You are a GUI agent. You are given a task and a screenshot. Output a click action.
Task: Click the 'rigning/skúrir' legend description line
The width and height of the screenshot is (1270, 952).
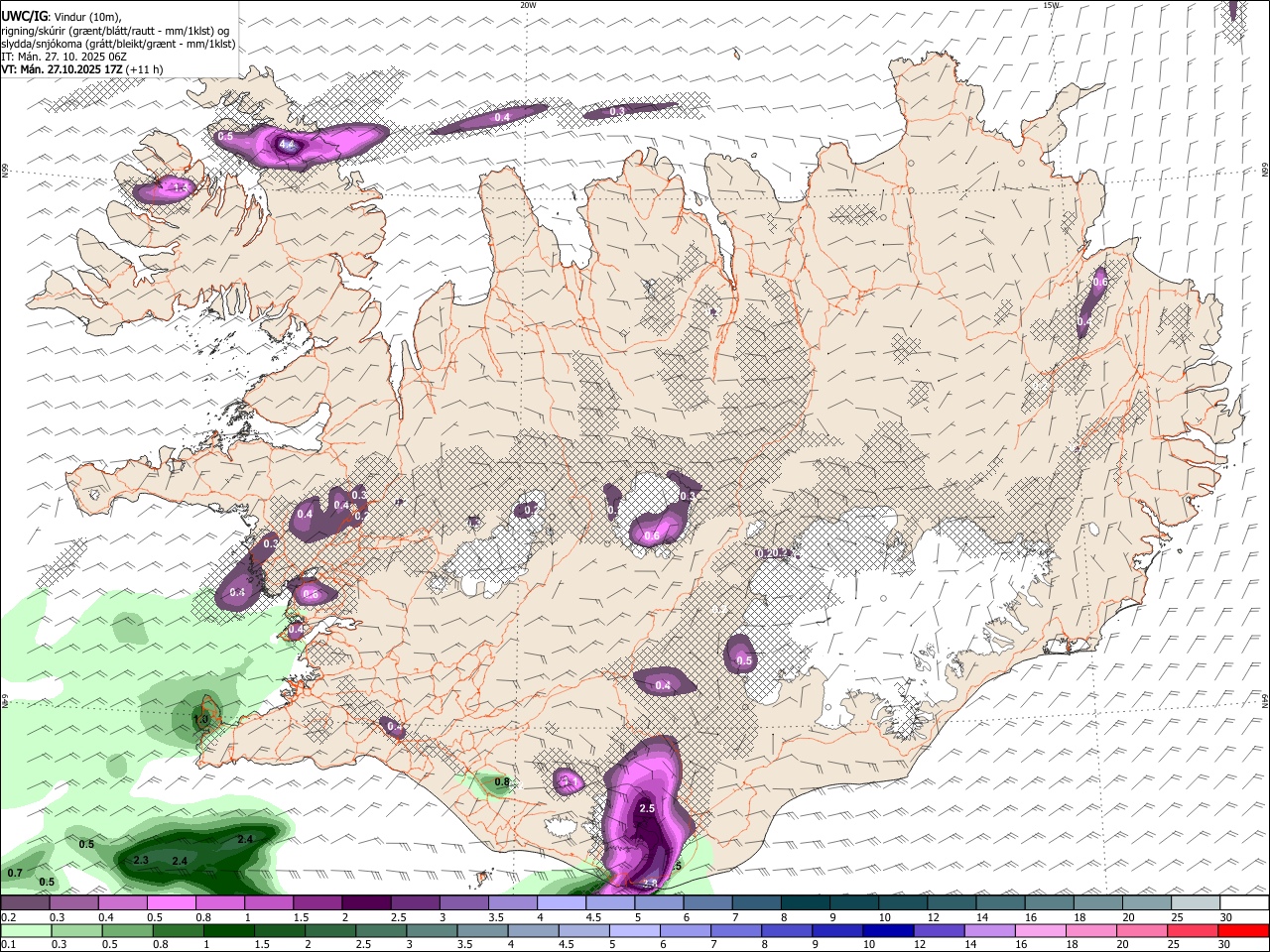coord(116,31)
